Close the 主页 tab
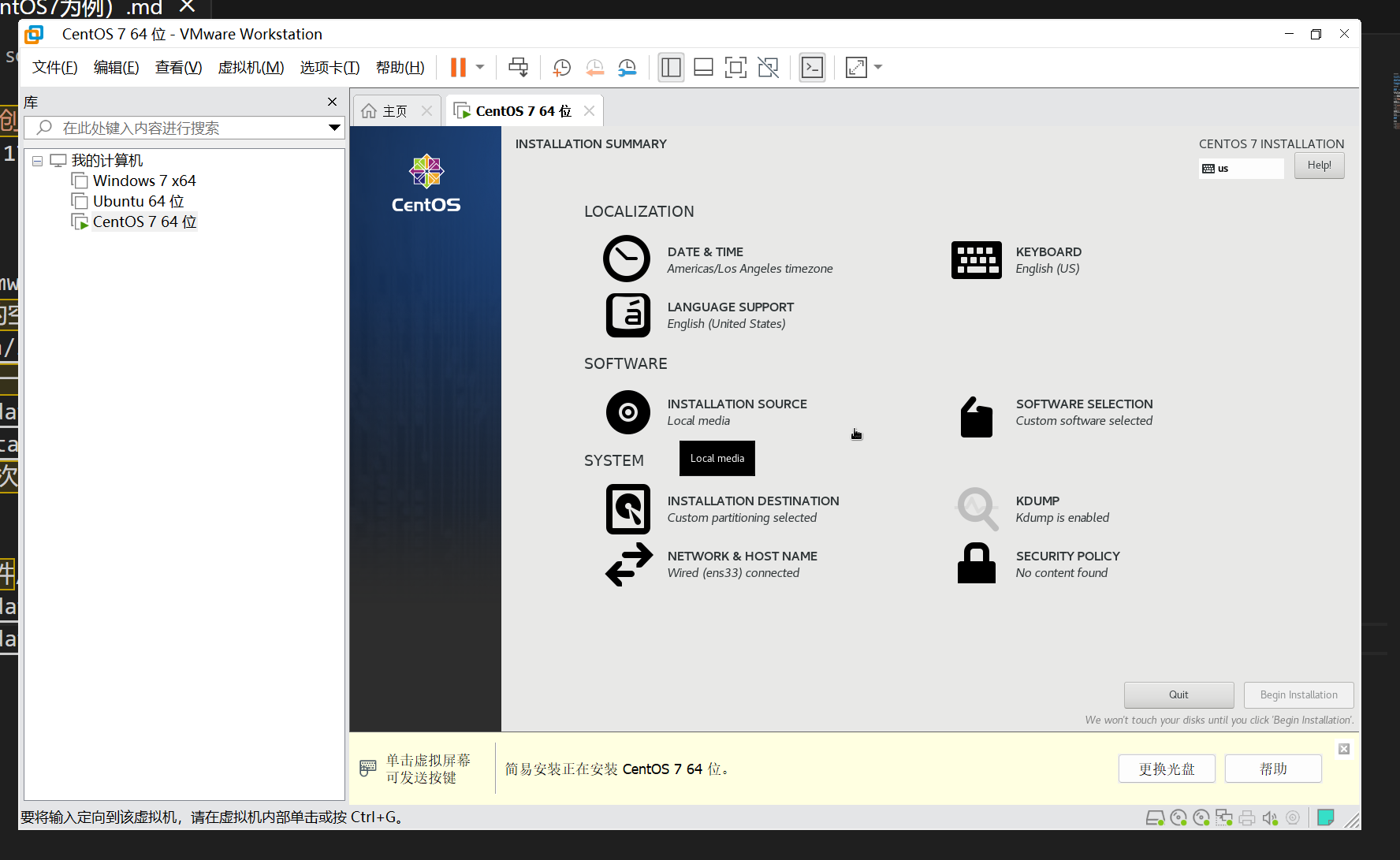The height and width of the screenshot is (860, 1400). click(x=426, y=111)
